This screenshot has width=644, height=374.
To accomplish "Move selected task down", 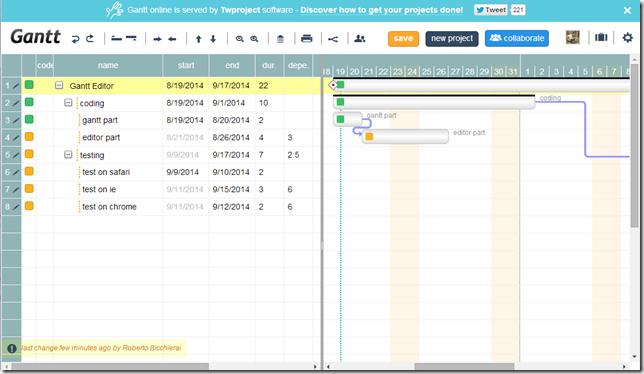I will 213,39.
